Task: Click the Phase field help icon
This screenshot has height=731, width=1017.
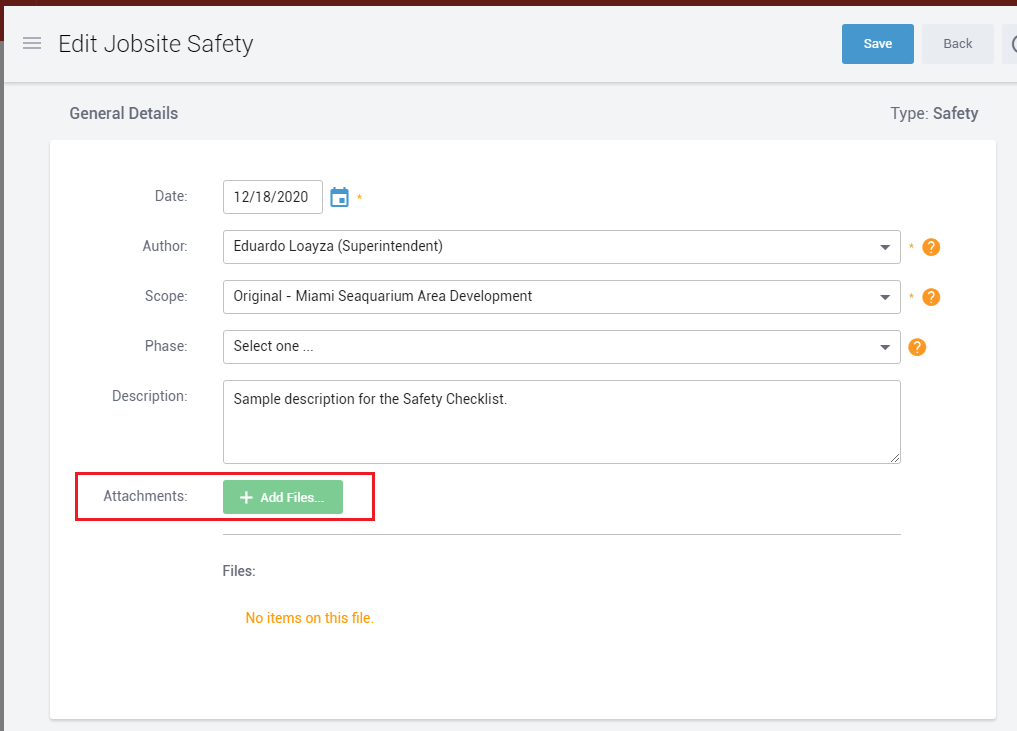Action: (917, 347)
